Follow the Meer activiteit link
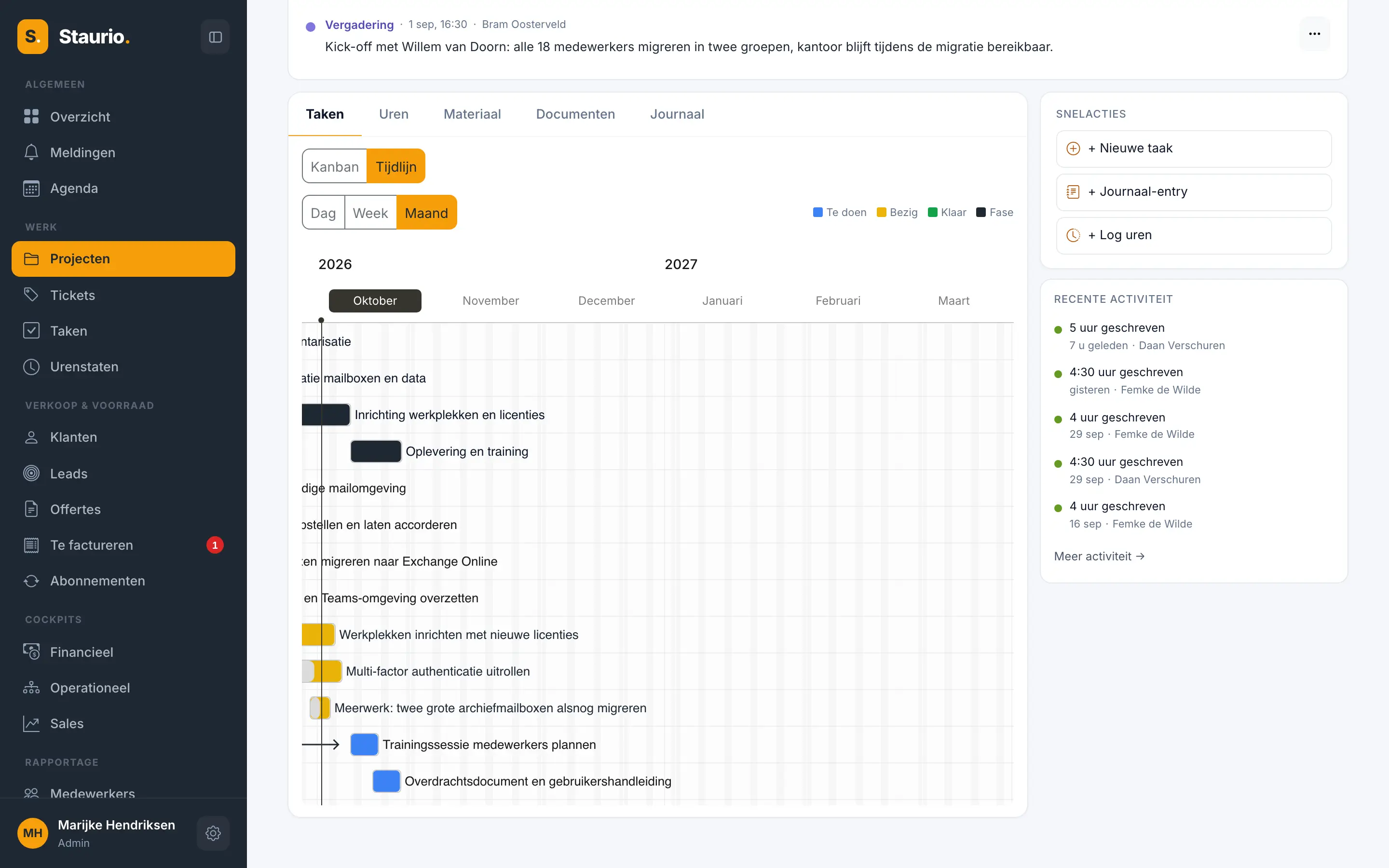This screenshot has width=1389, height=868. tap(1099, 556)
